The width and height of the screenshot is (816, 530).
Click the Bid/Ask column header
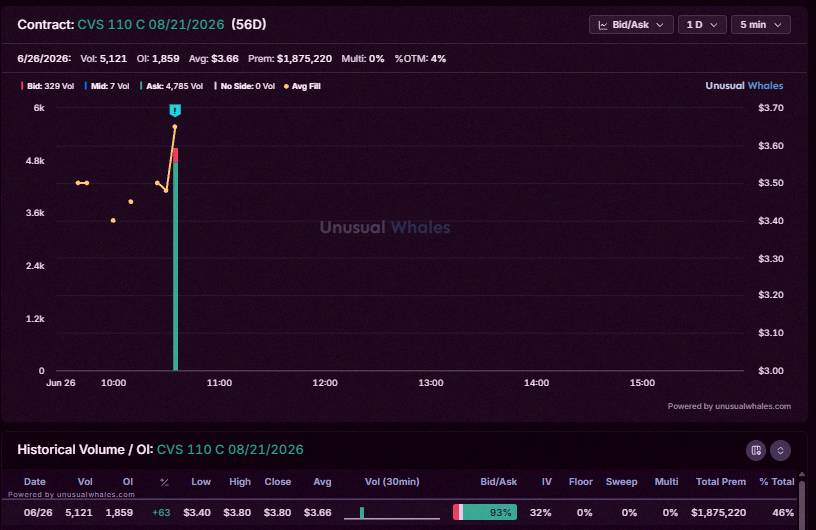tap(498, 482)
